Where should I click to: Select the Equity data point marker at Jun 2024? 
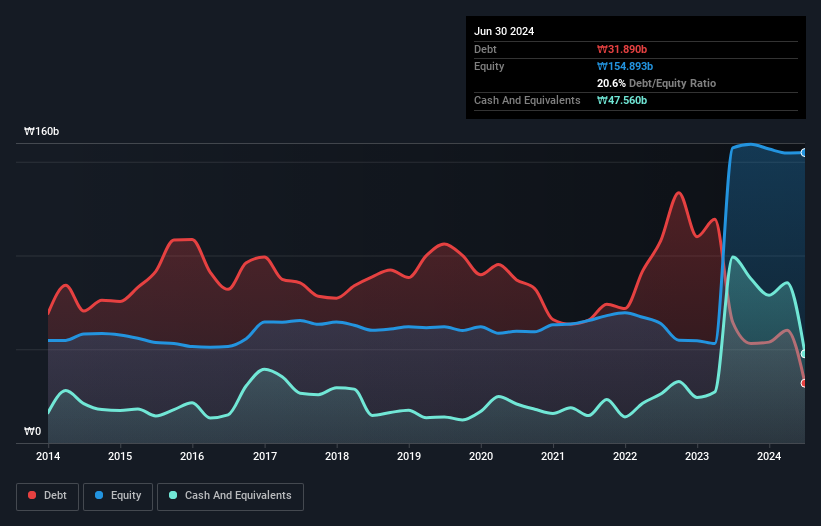tap(804, 153)
